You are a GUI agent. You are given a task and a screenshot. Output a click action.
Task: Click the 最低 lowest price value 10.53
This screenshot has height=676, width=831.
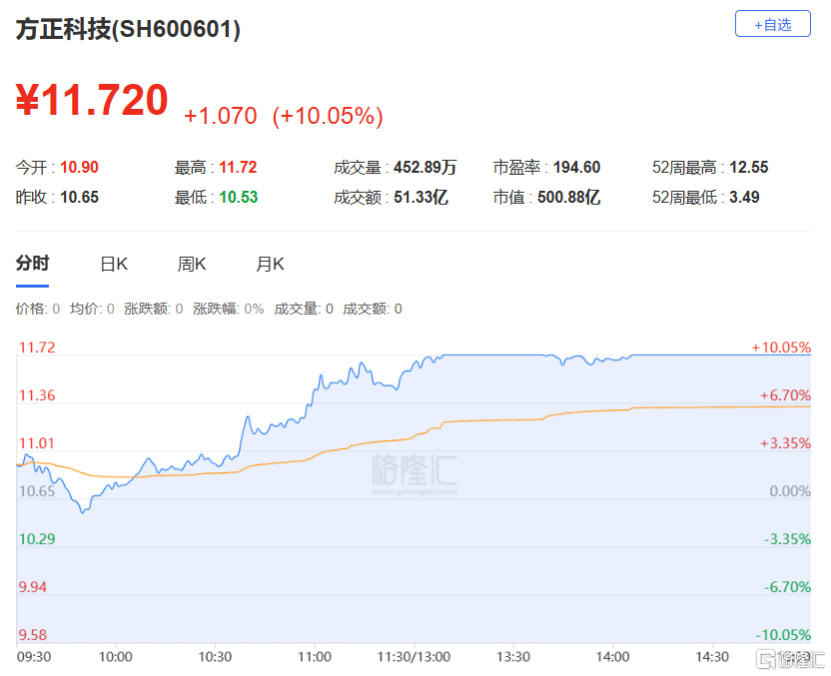click(239, 198)
